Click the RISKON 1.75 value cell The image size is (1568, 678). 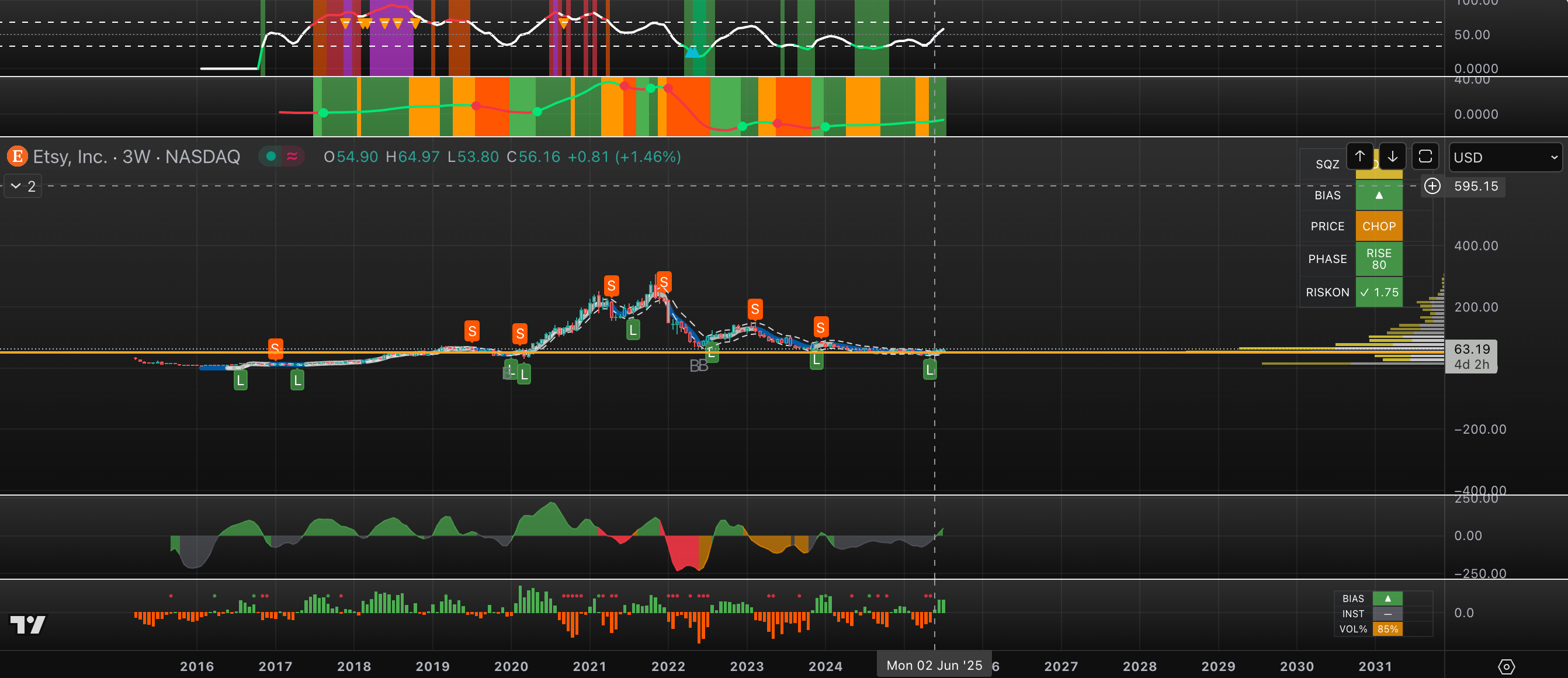click(1379, 292)
